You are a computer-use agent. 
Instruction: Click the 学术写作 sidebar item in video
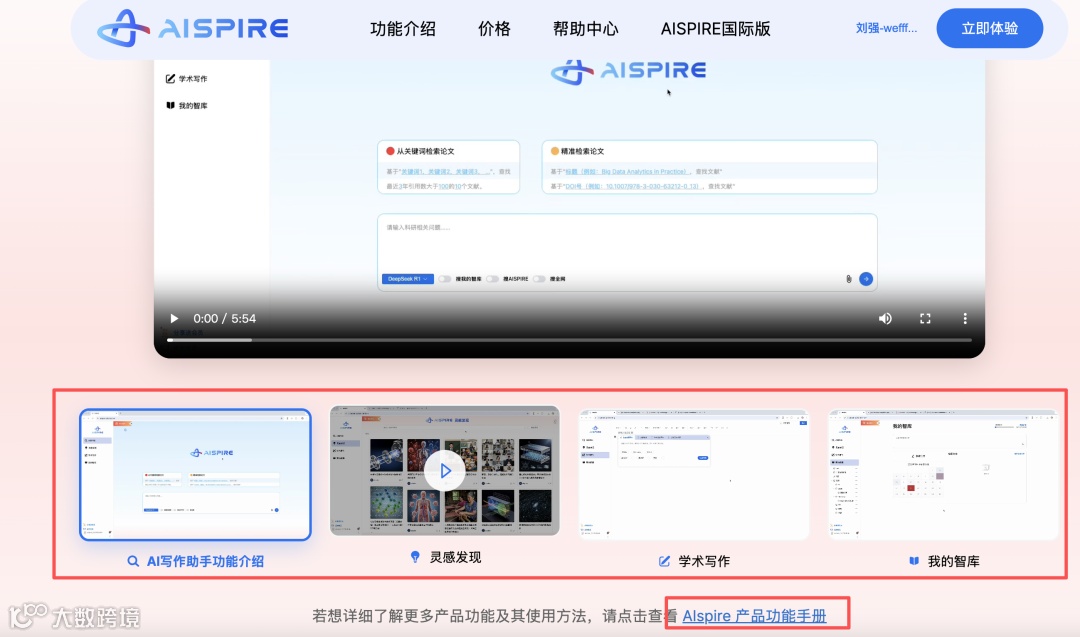click(187, 79)
